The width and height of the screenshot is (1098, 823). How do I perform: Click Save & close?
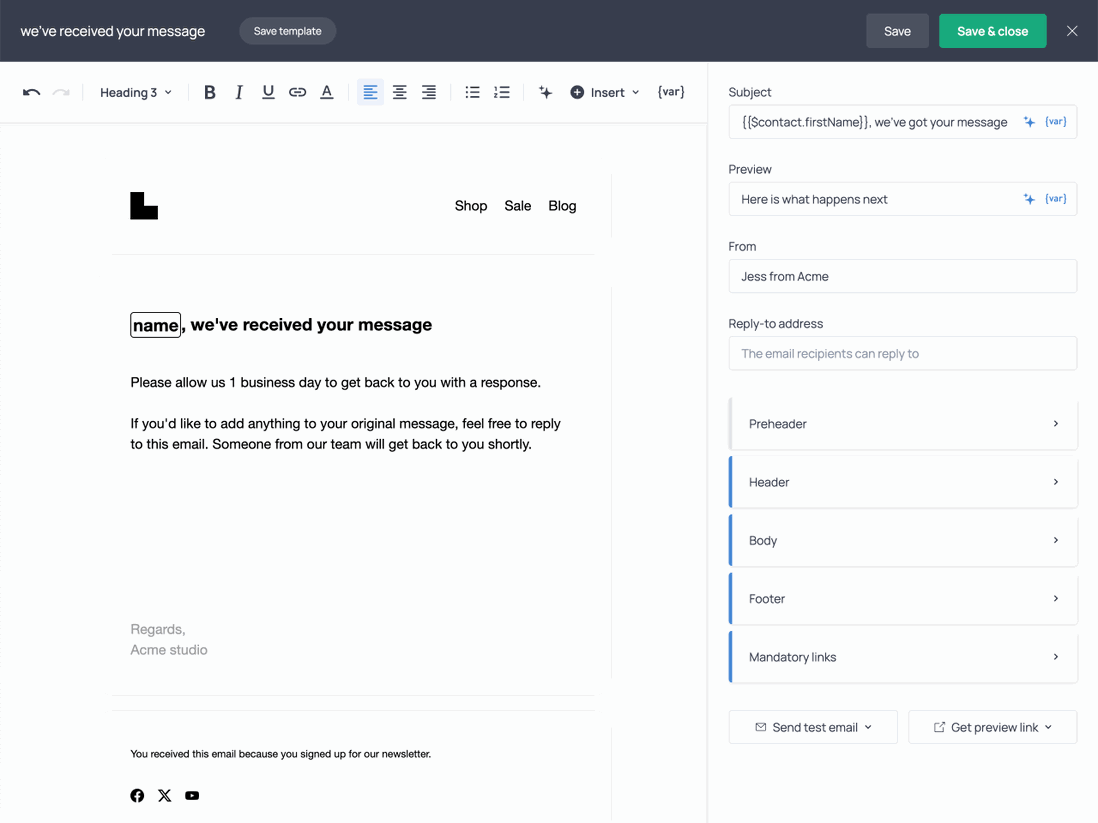click(992, 31)
